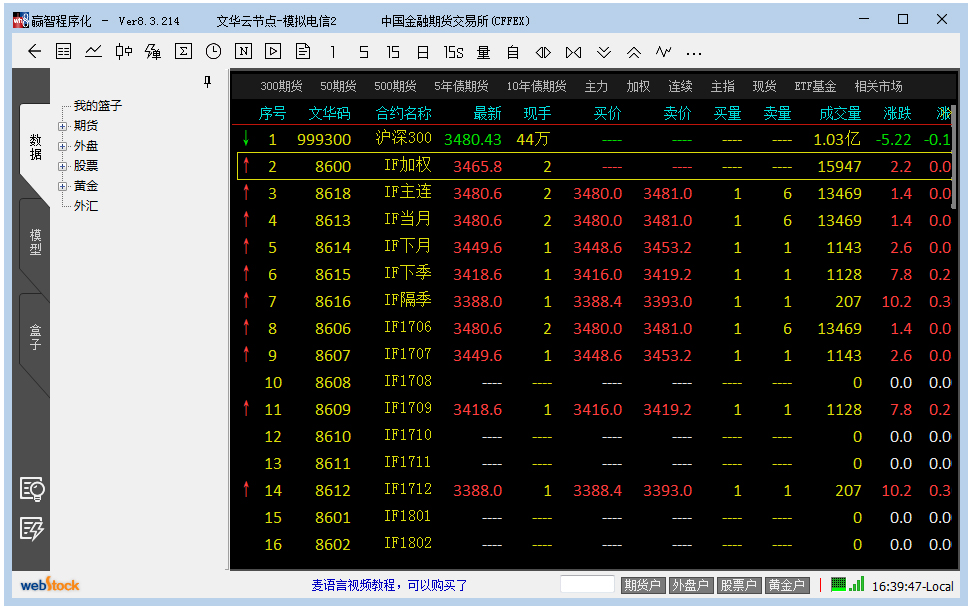Click the 股票户 account button
Screen dimensions: 972x611
pos(738,585)
